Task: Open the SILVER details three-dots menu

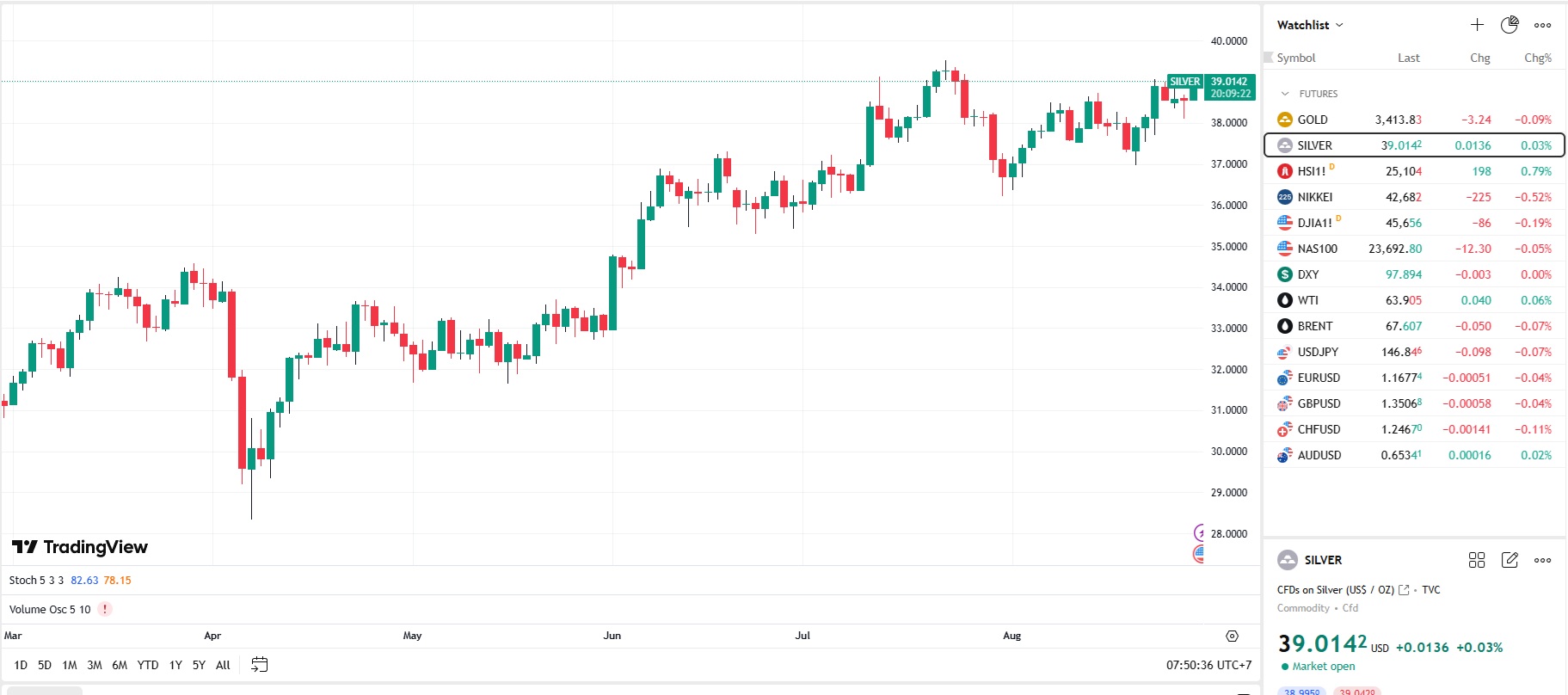Action: 1543,560
